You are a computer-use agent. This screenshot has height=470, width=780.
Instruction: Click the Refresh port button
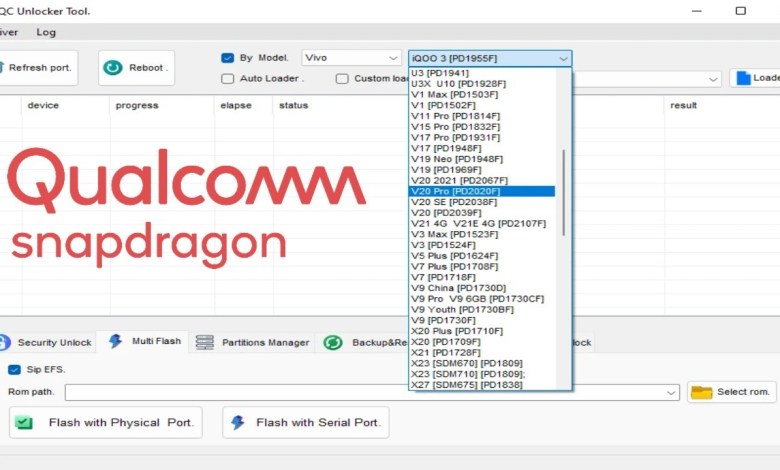tap(36, 68)
